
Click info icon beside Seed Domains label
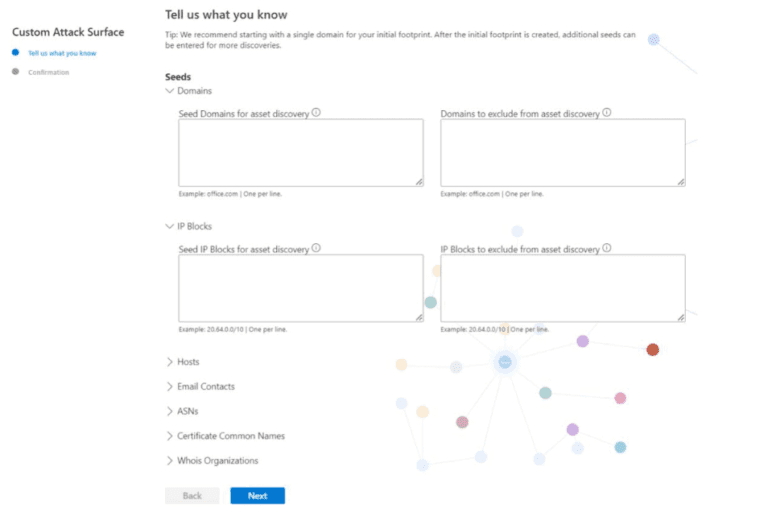point(316,113)
